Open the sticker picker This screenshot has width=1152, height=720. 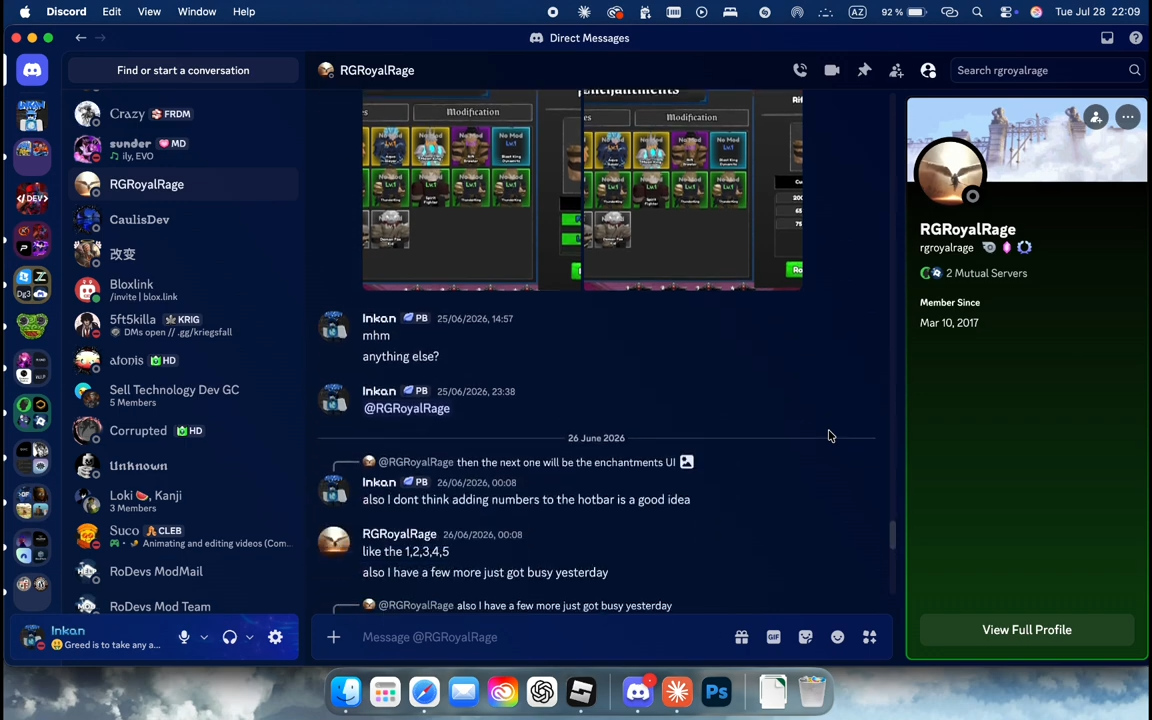pyautogui.click(x=805, y=637)
